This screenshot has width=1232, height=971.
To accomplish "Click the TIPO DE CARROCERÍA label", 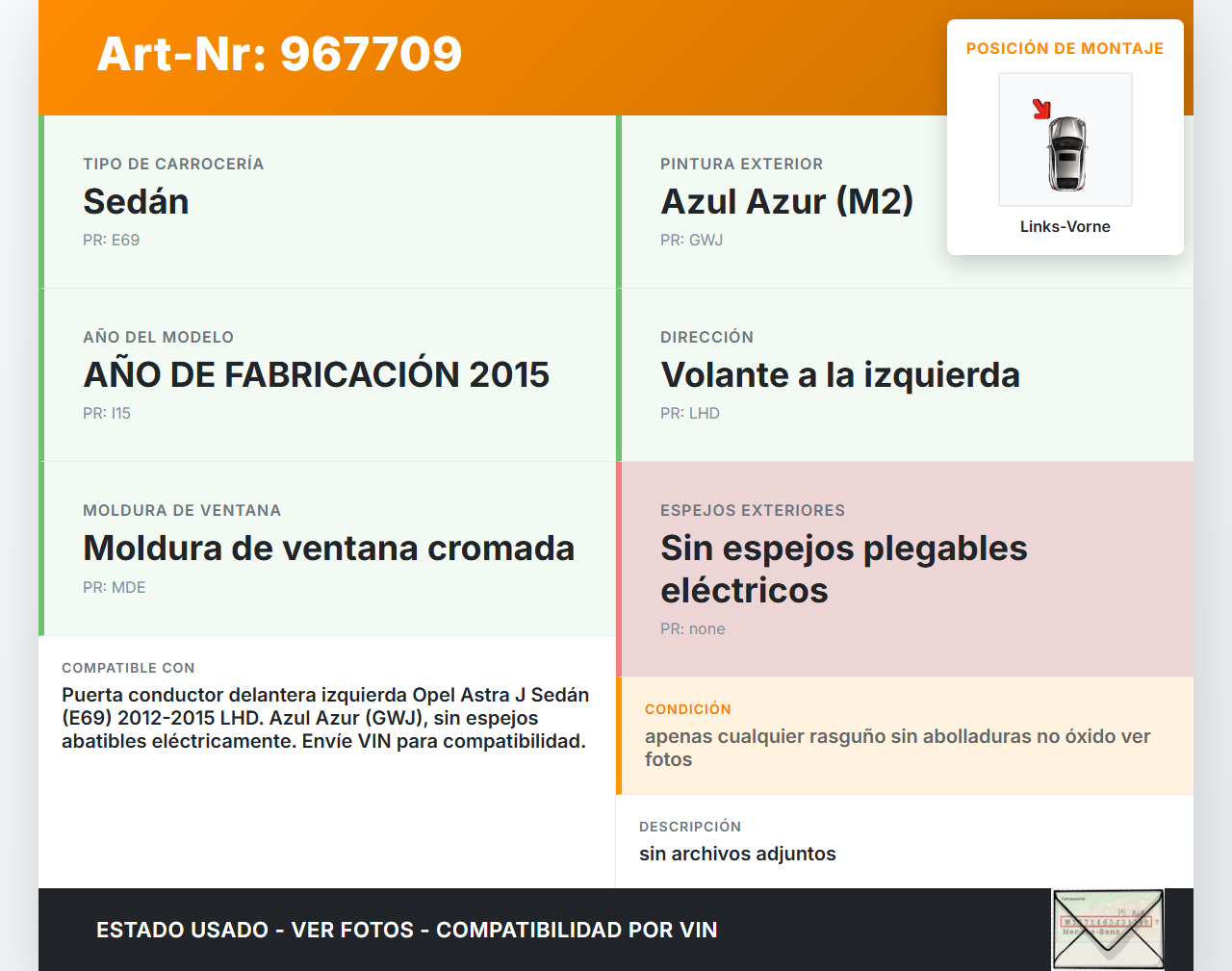I will (173, 164).
